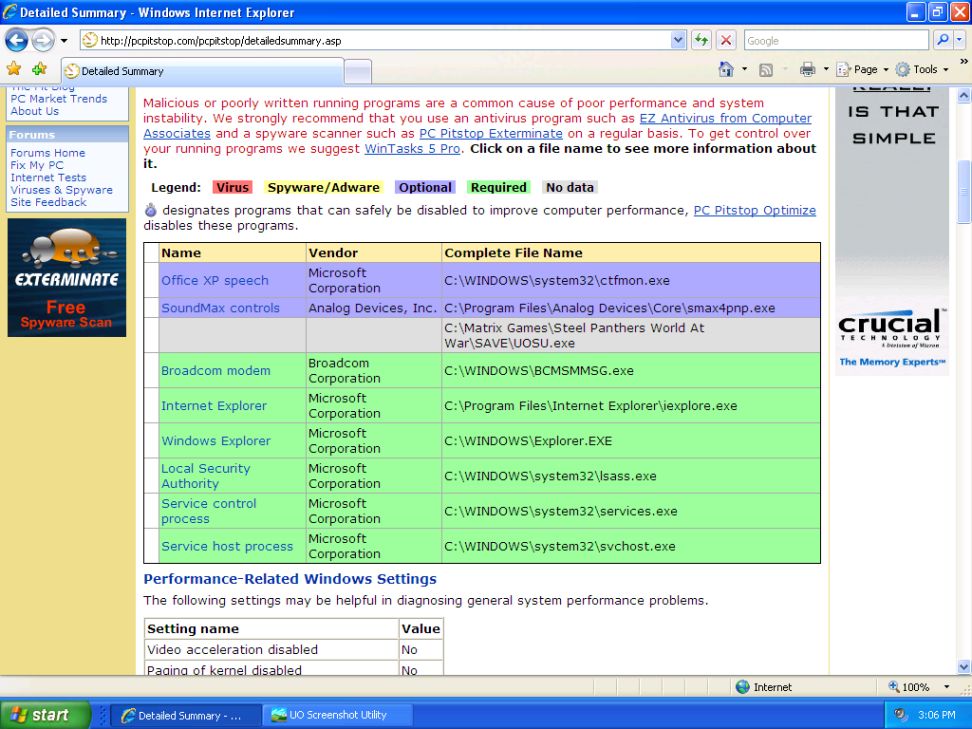972x729 pixels.
Task: Open the WinTasks 5 Pro link
Action: click(x=412, y=149)
